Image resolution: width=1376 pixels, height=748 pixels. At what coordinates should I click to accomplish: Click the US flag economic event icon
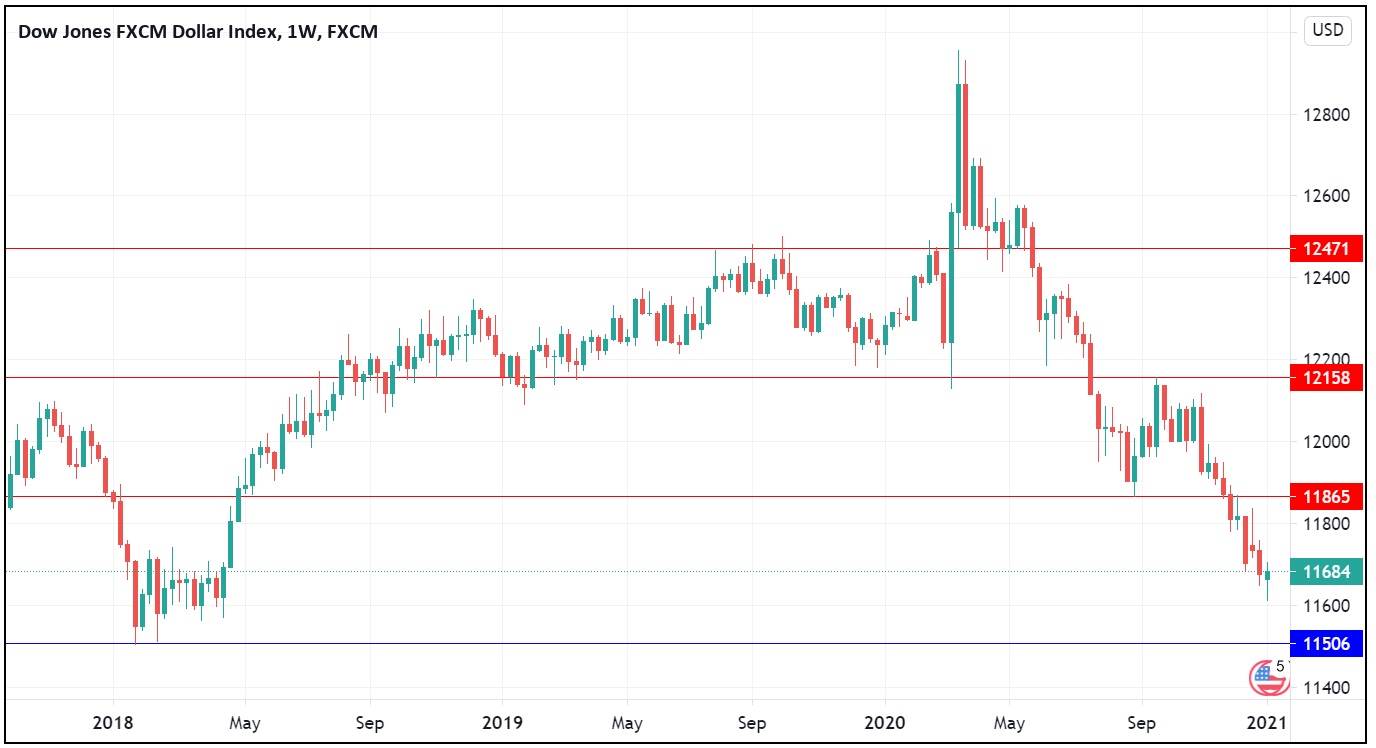[x=1268, y=678]
